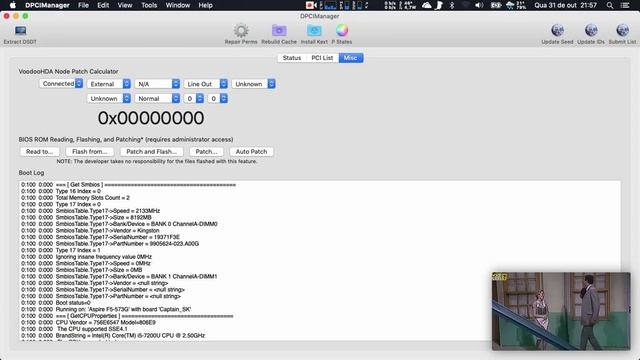Click Update IDs globe icon

tap(591, 31)
